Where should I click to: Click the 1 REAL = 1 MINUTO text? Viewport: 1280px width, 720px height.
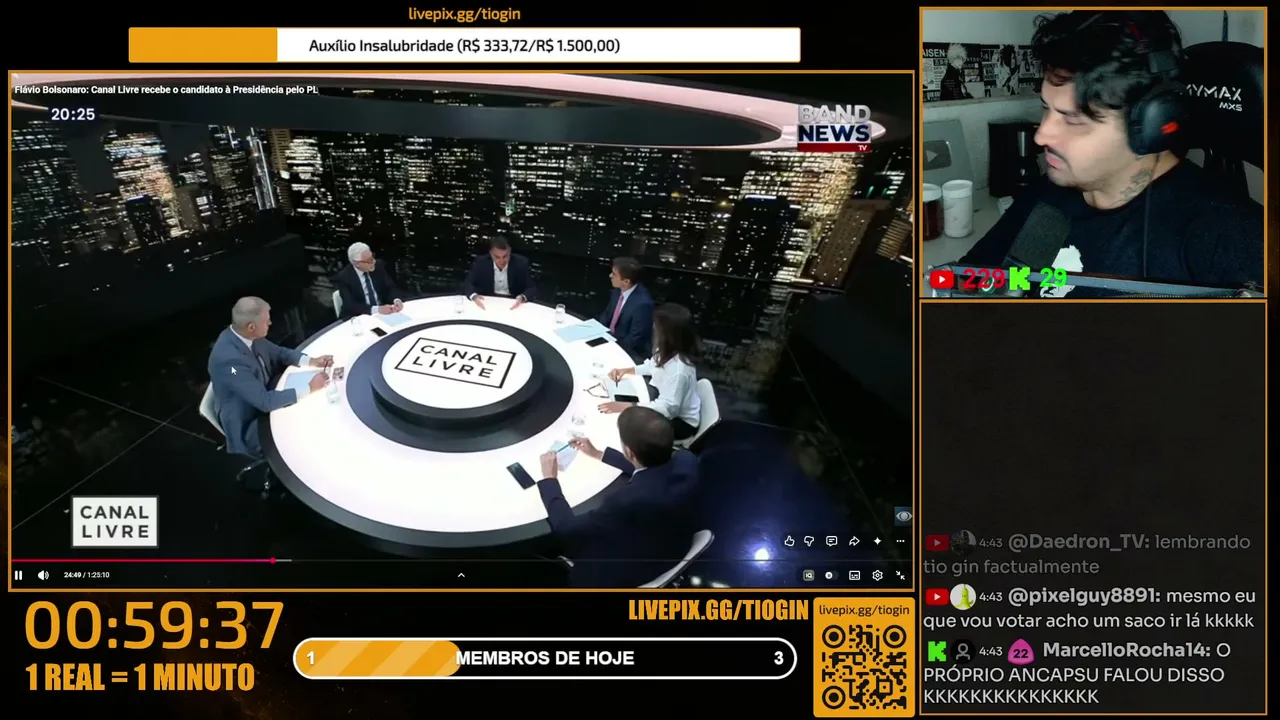click(140, 678)
